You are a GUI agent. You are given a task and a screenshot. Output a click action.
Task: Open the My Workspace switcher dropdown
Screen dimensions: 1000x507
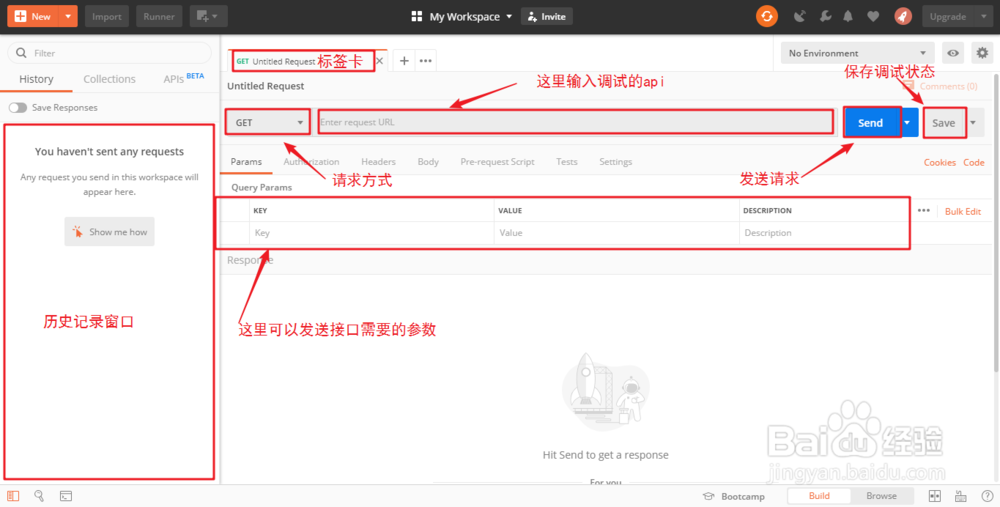[462, 17]
